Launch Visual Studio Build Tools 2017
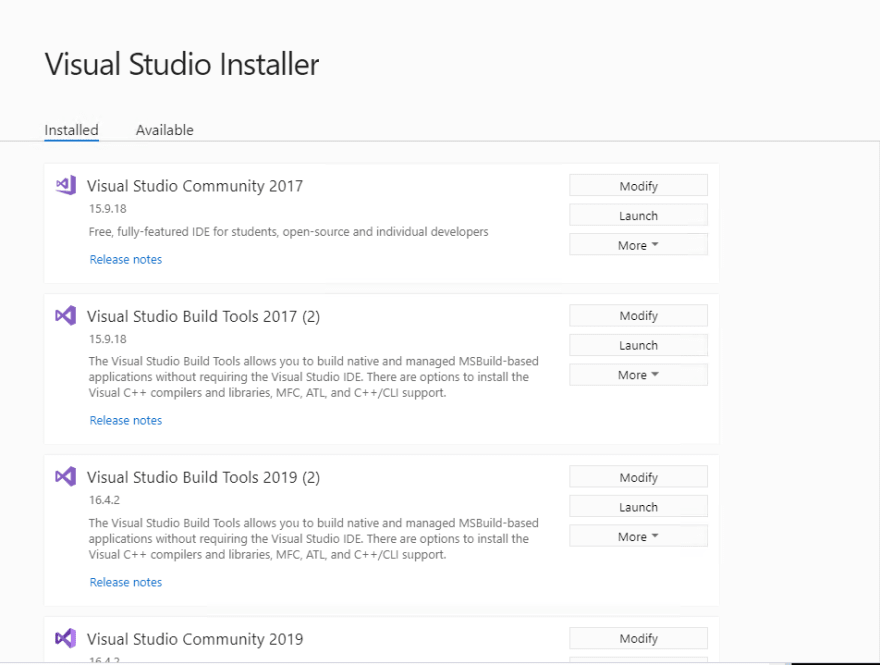The width and height of the screenshot is (880, 665). [x=638, y=345]
